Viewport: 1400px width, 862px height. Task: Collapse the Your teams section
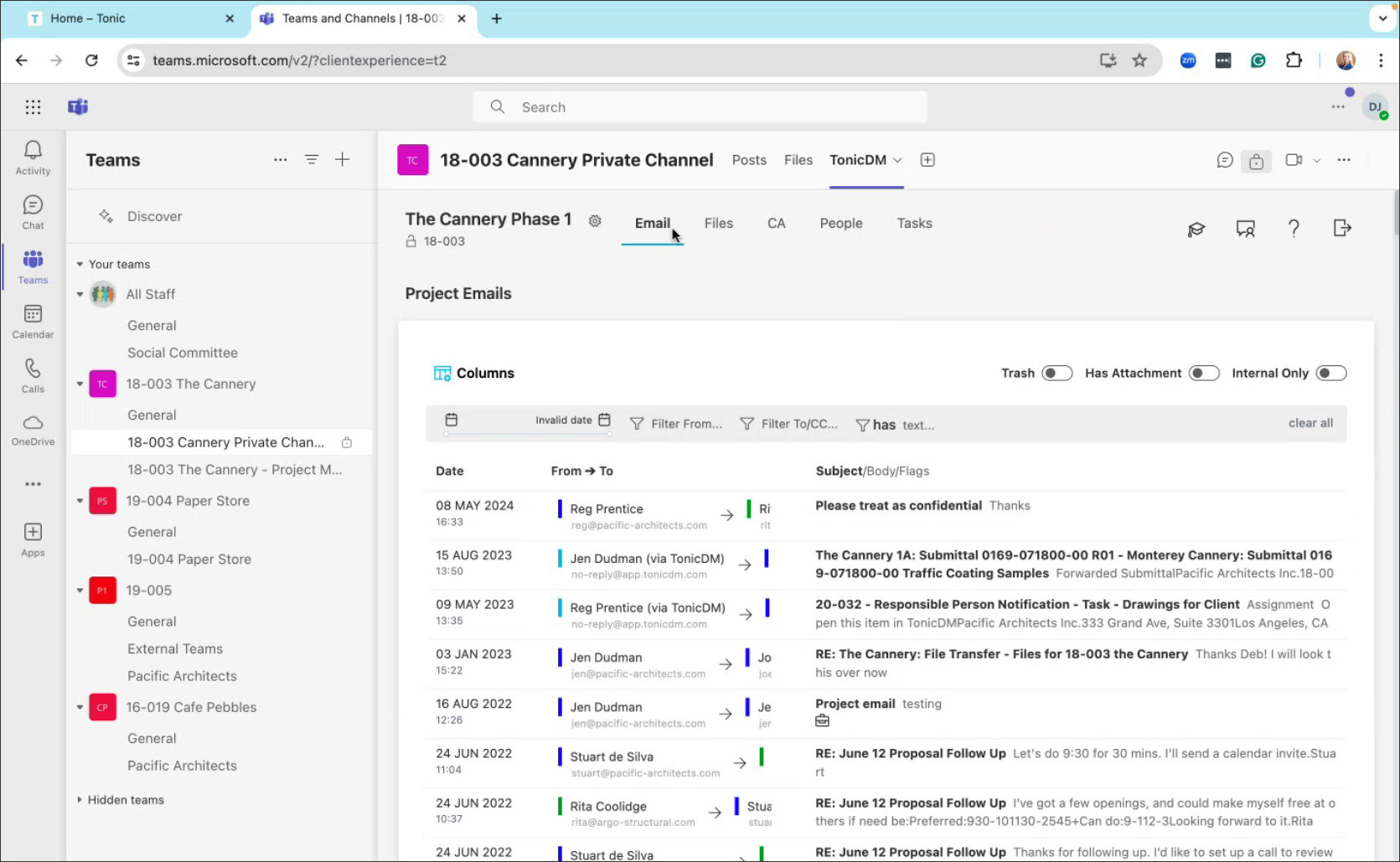pyautogui.click(x=80, y=265)
